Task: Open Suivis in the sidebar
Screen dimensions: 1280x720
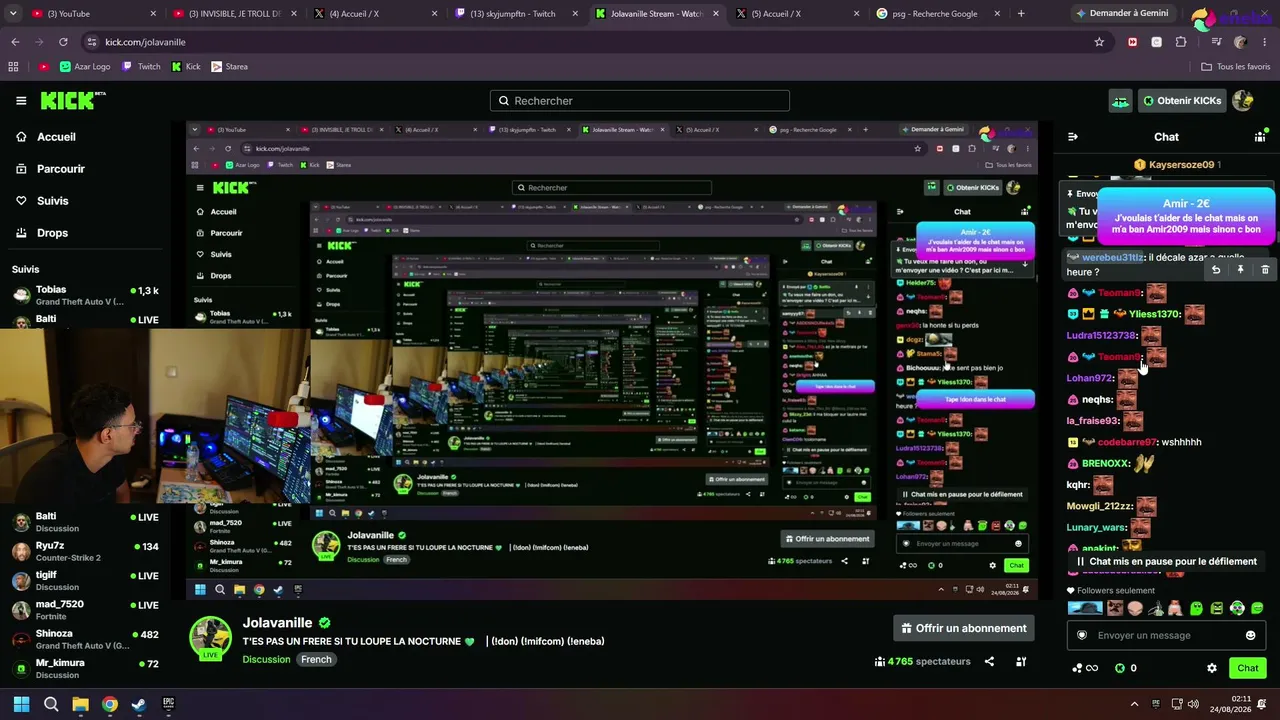Action: (x=42, y=201)
